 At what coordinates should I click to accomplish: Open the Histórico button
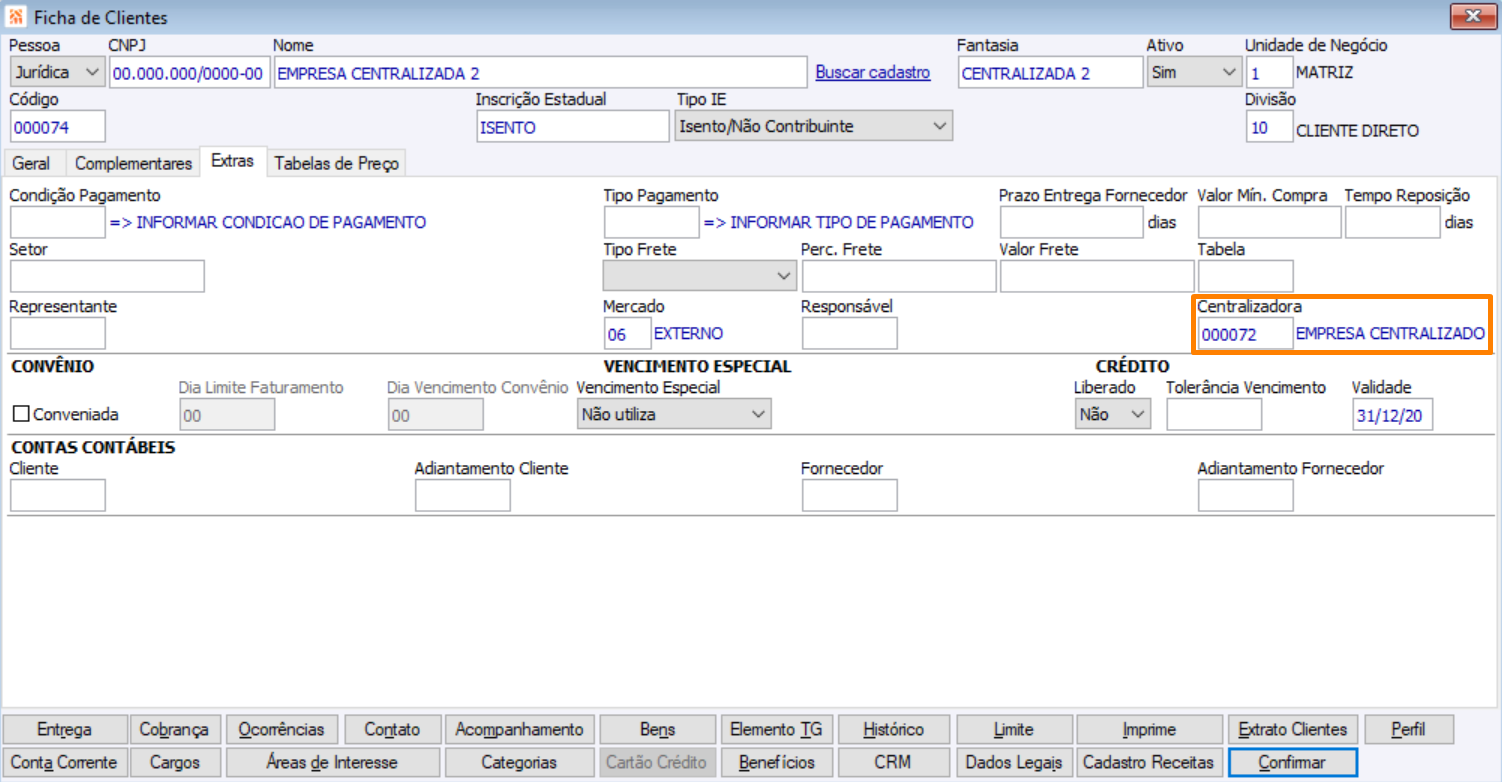[893, 729]
